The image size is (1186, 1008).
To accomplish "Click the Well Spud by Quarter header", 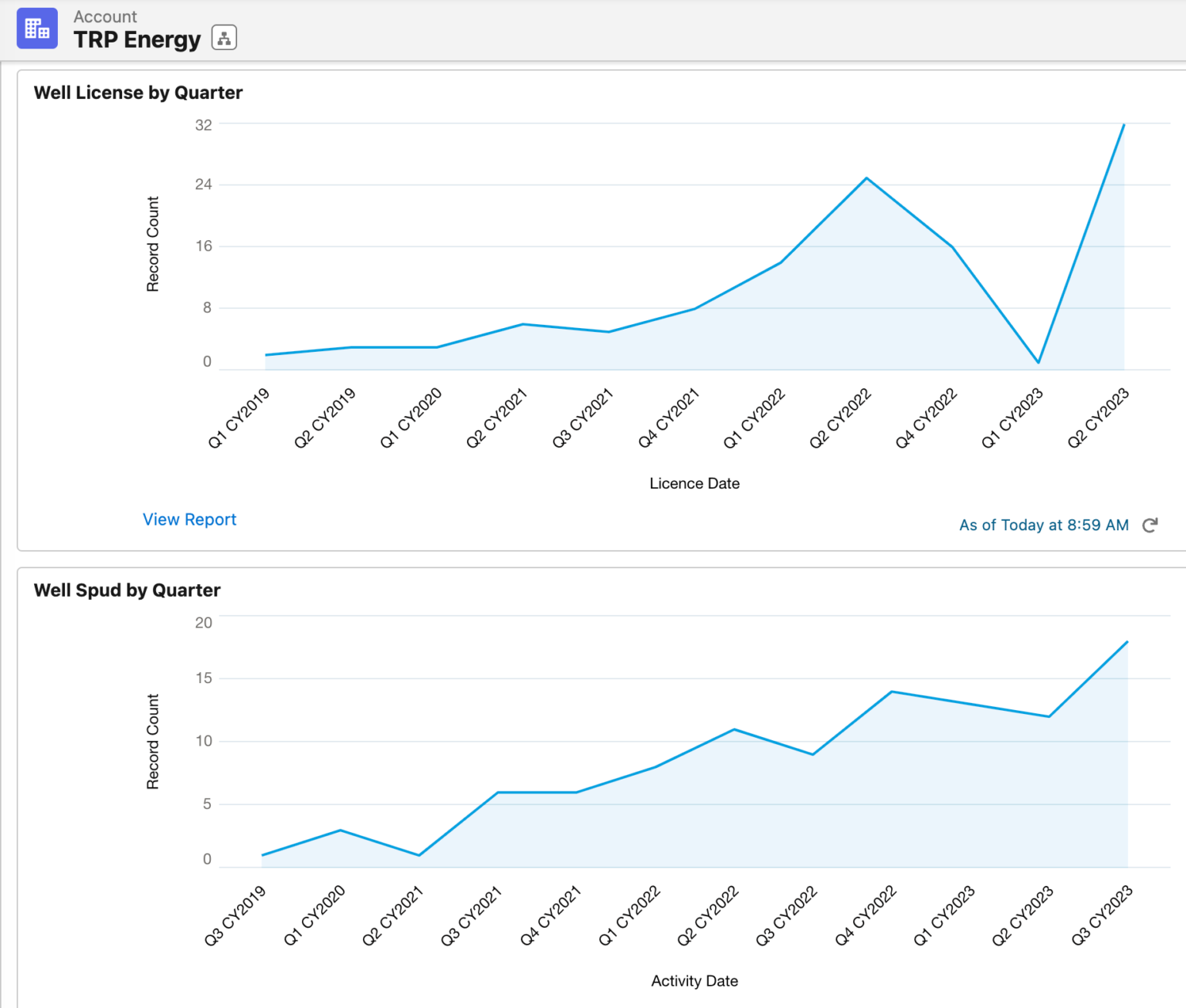I will click(x=127, y=590).
